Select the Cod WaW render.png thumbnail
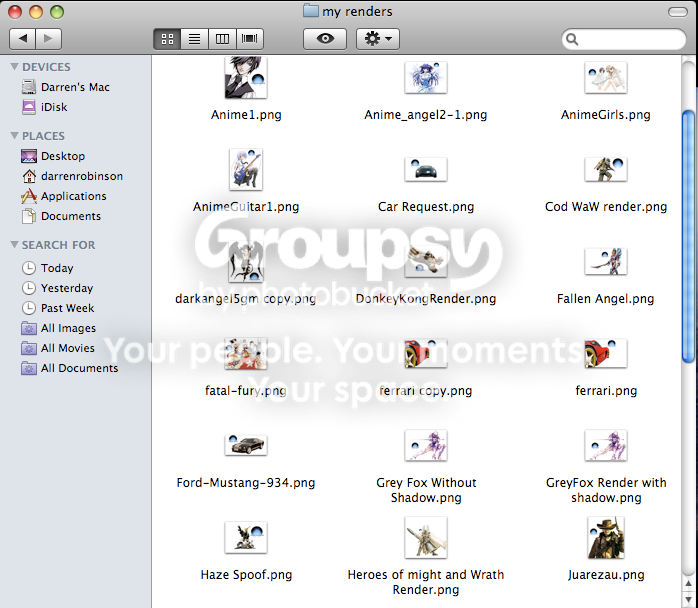The width and height of the screenshot is (698, 608). [x=606, y=169]
